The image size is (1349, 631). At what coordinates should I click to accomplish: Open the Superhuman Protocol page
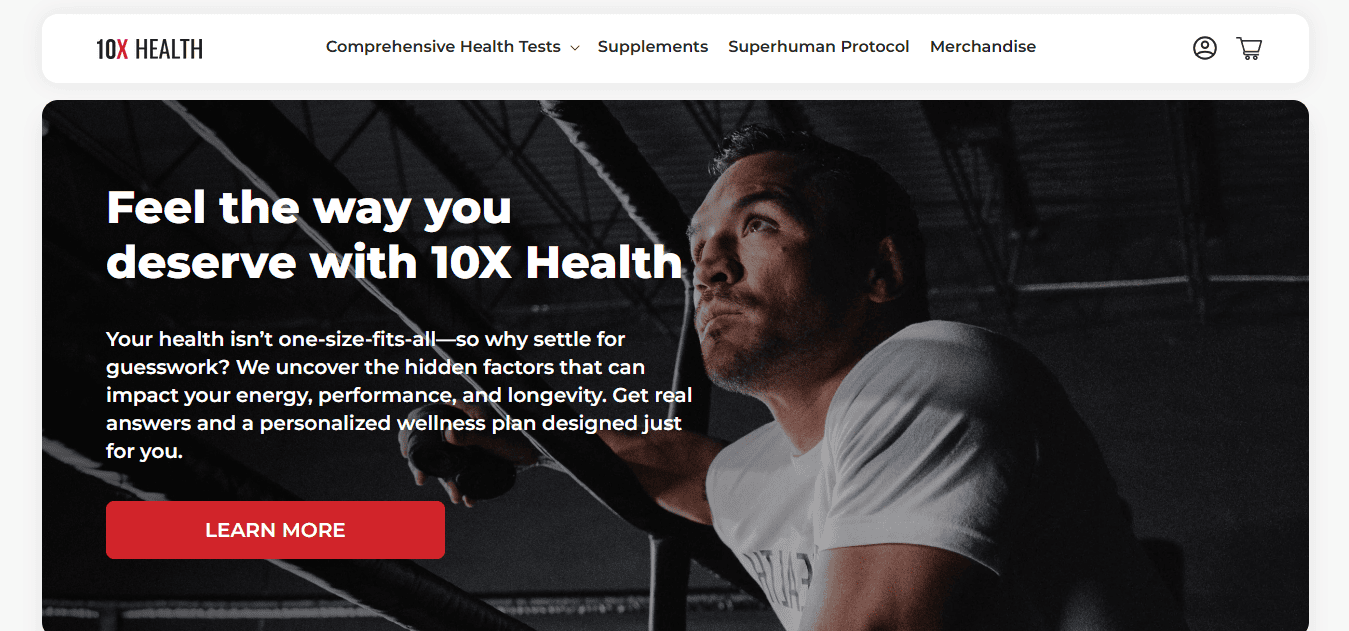click(819, 47)
